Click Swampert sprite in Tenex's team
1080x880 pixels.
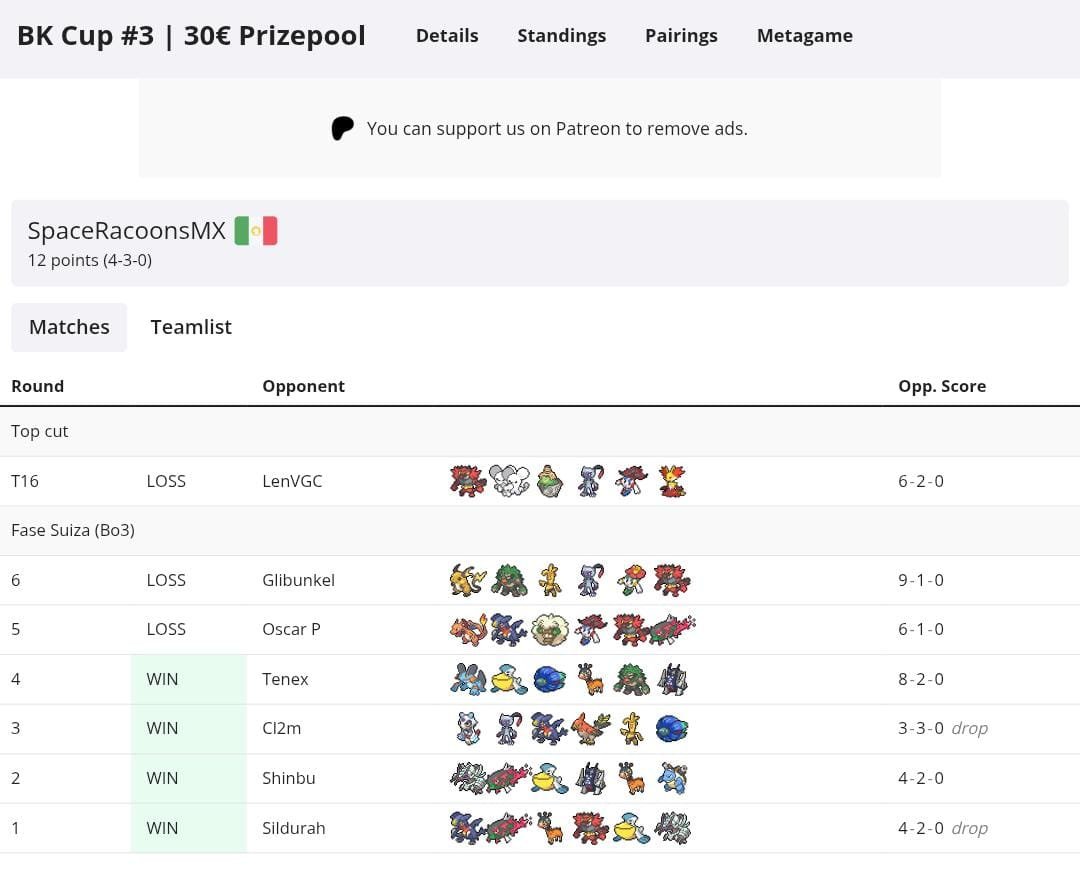pos(468,679)
